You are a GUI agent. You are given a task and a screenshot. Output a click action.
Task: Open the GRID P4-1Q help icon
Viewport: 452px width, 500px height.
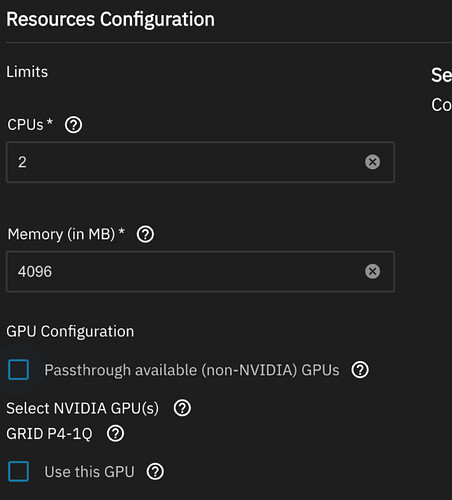[x=115, y=434]
